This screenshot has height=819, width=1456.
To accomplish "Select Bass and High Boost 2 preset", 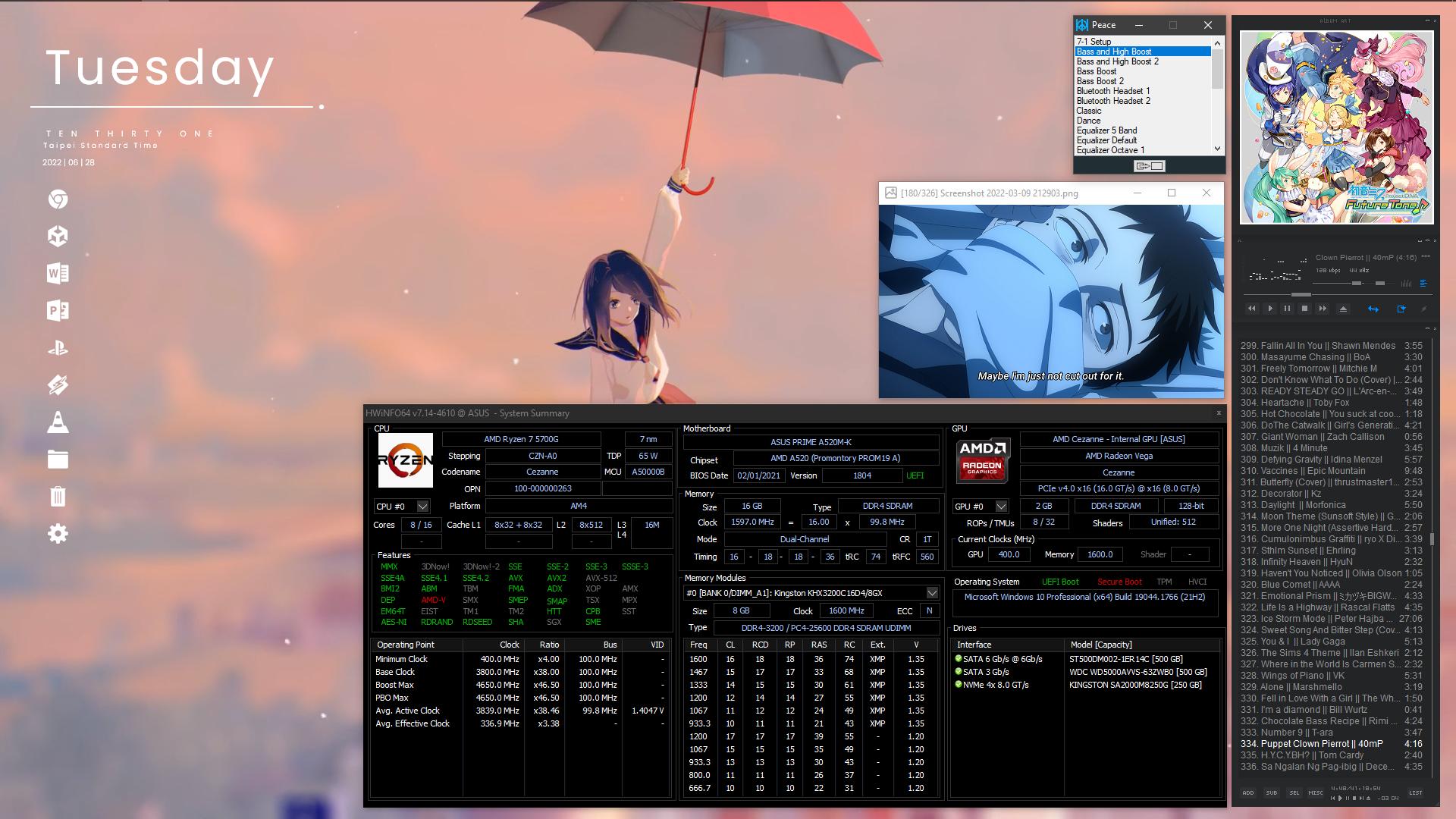I will [1143, 61].
